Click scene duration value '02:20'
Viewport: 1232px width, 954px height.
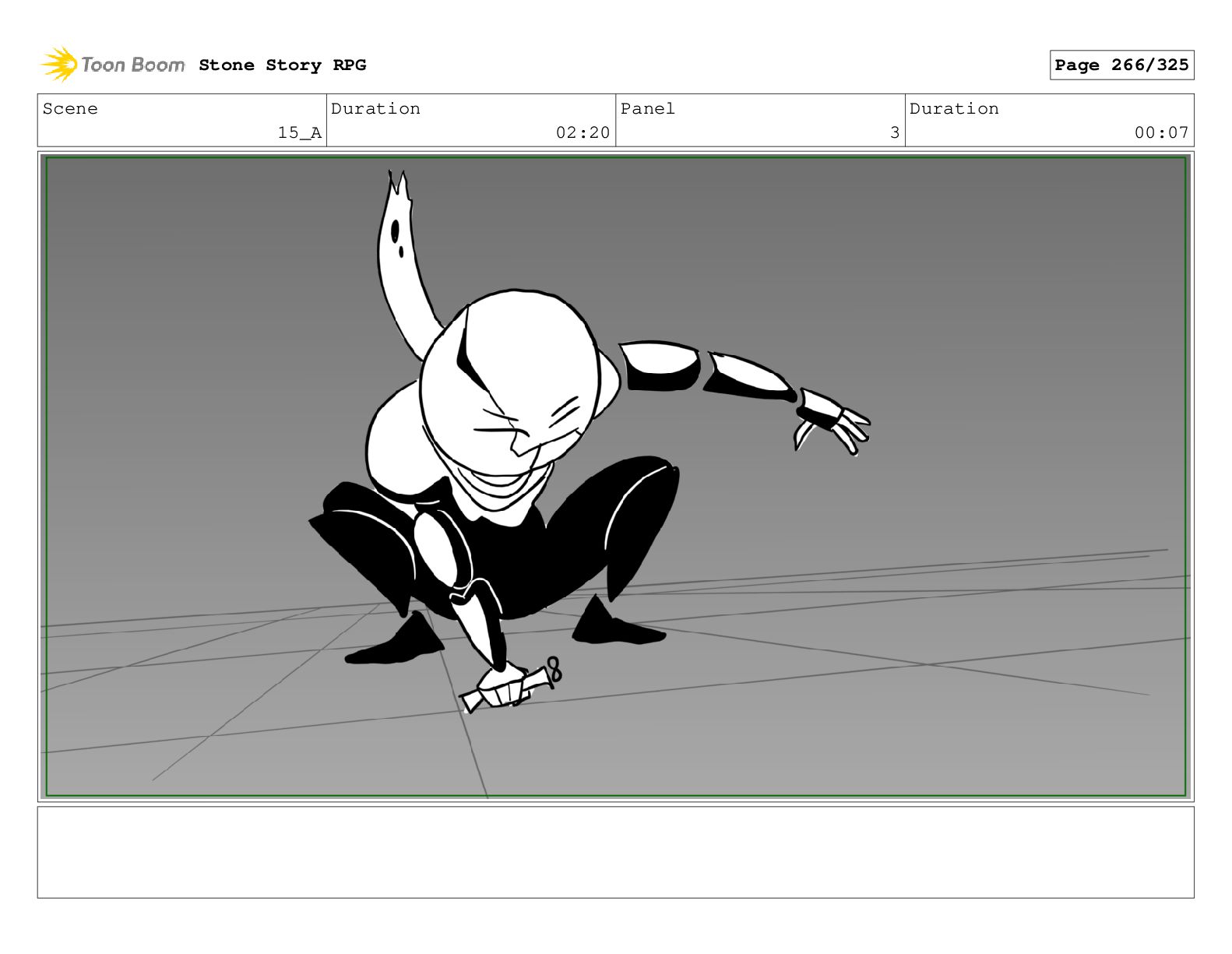pyautogui.click(x=583, y=133)
